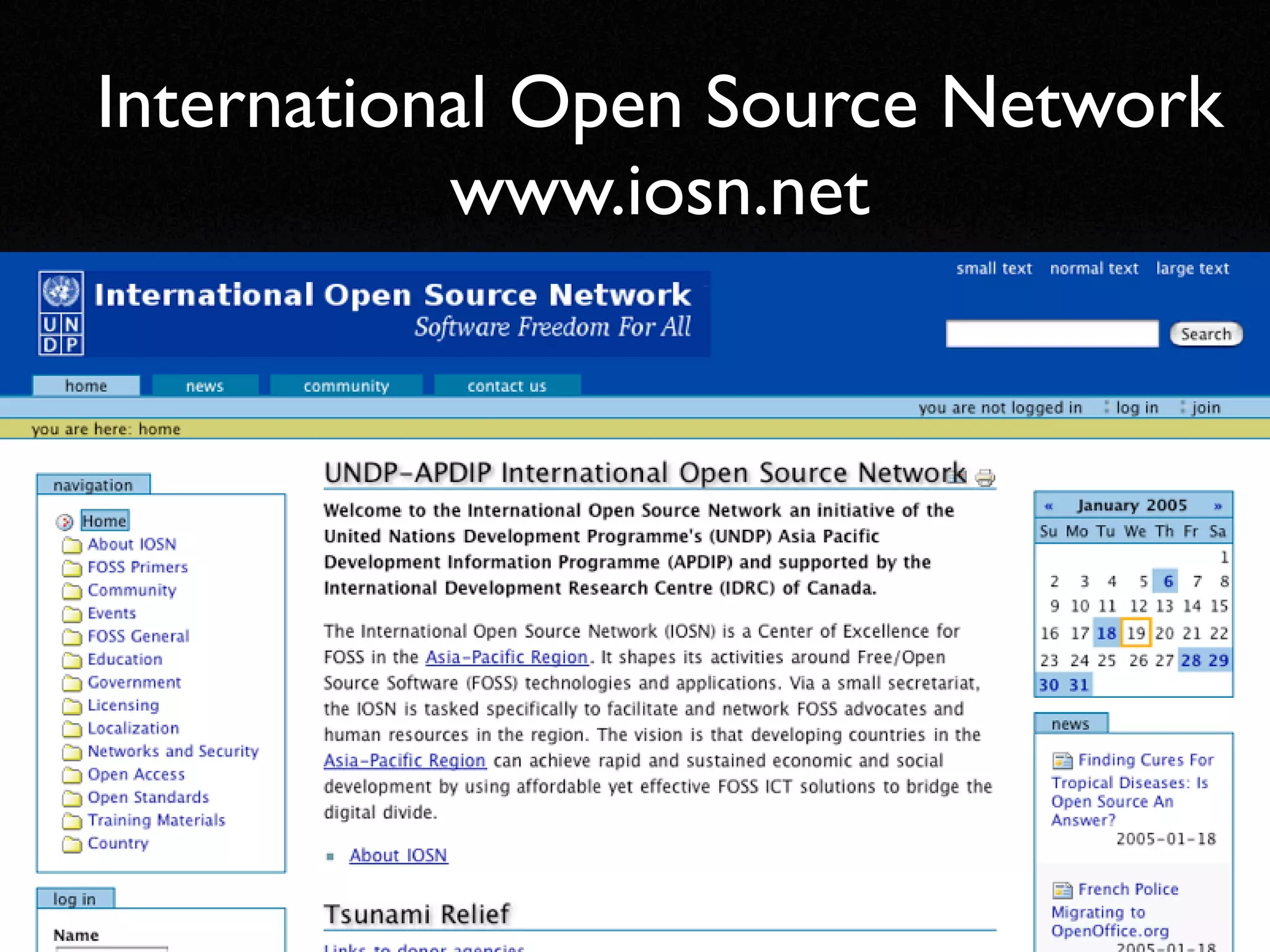Click the folder icon beside Open Standards
Image resolution: width=1270 pixels, height=952 pixels.
72,798
